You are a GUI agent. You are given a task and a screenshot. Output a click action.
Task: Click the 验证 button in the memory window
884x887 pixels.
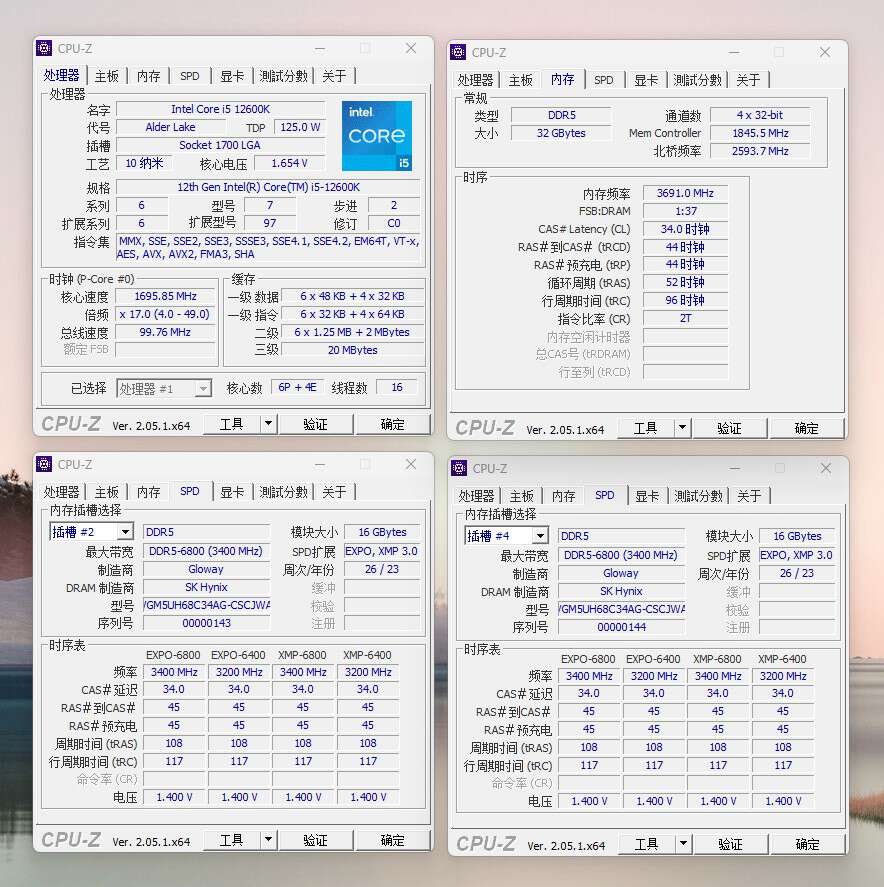click(730, 427)
